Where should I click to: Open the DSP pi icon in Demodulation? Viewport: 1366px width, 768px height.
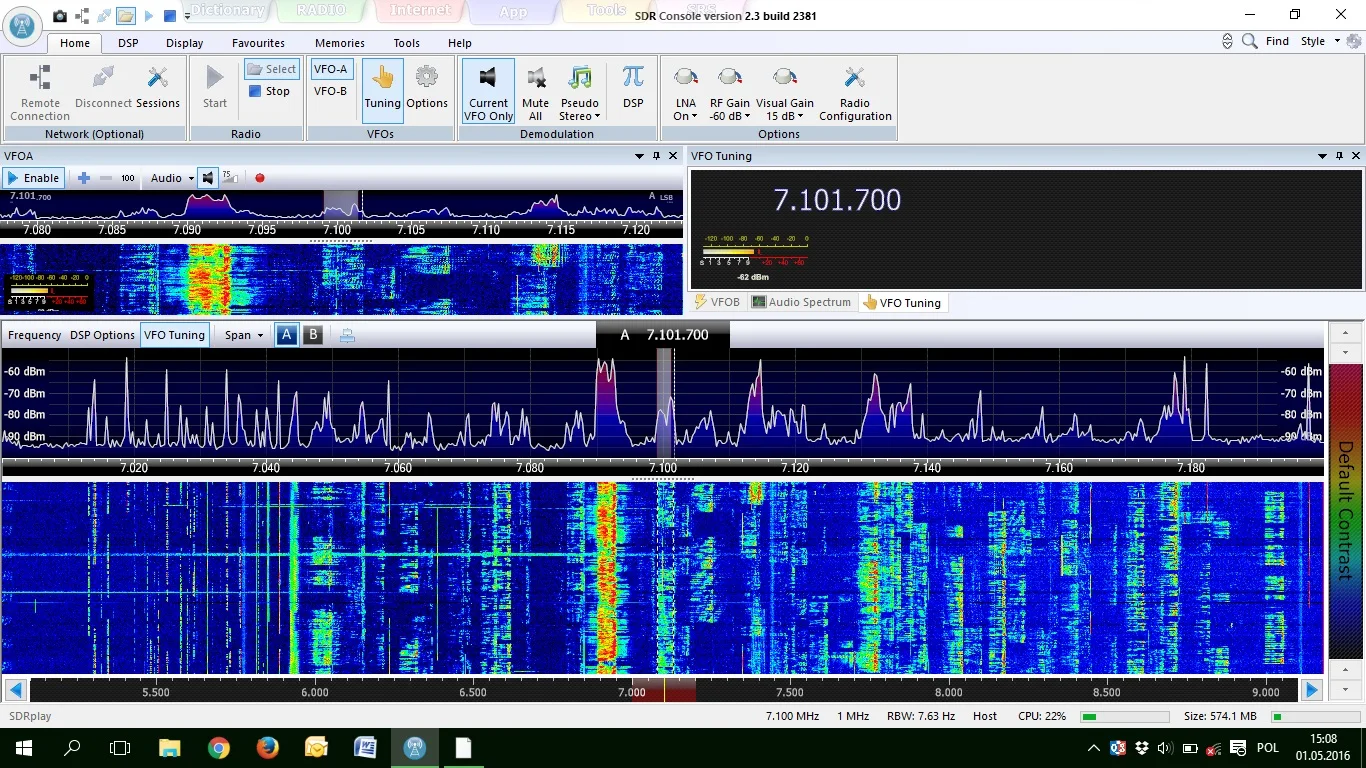633,79
